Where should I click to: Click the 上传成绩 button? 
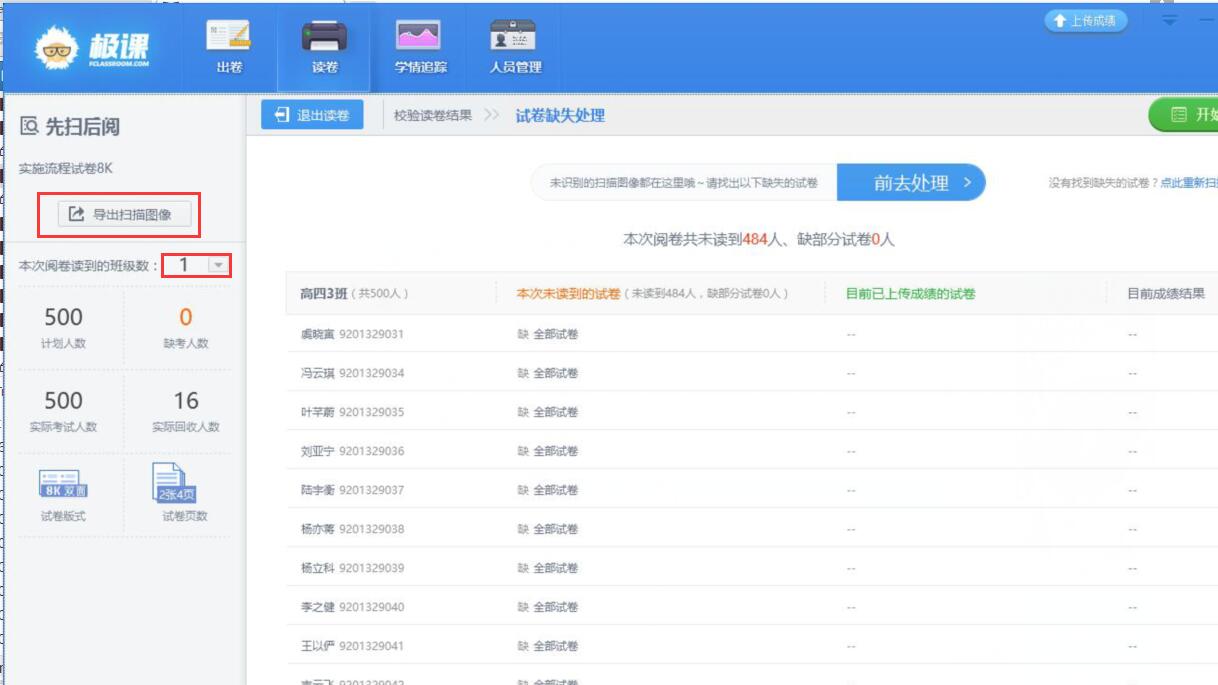1085,21
